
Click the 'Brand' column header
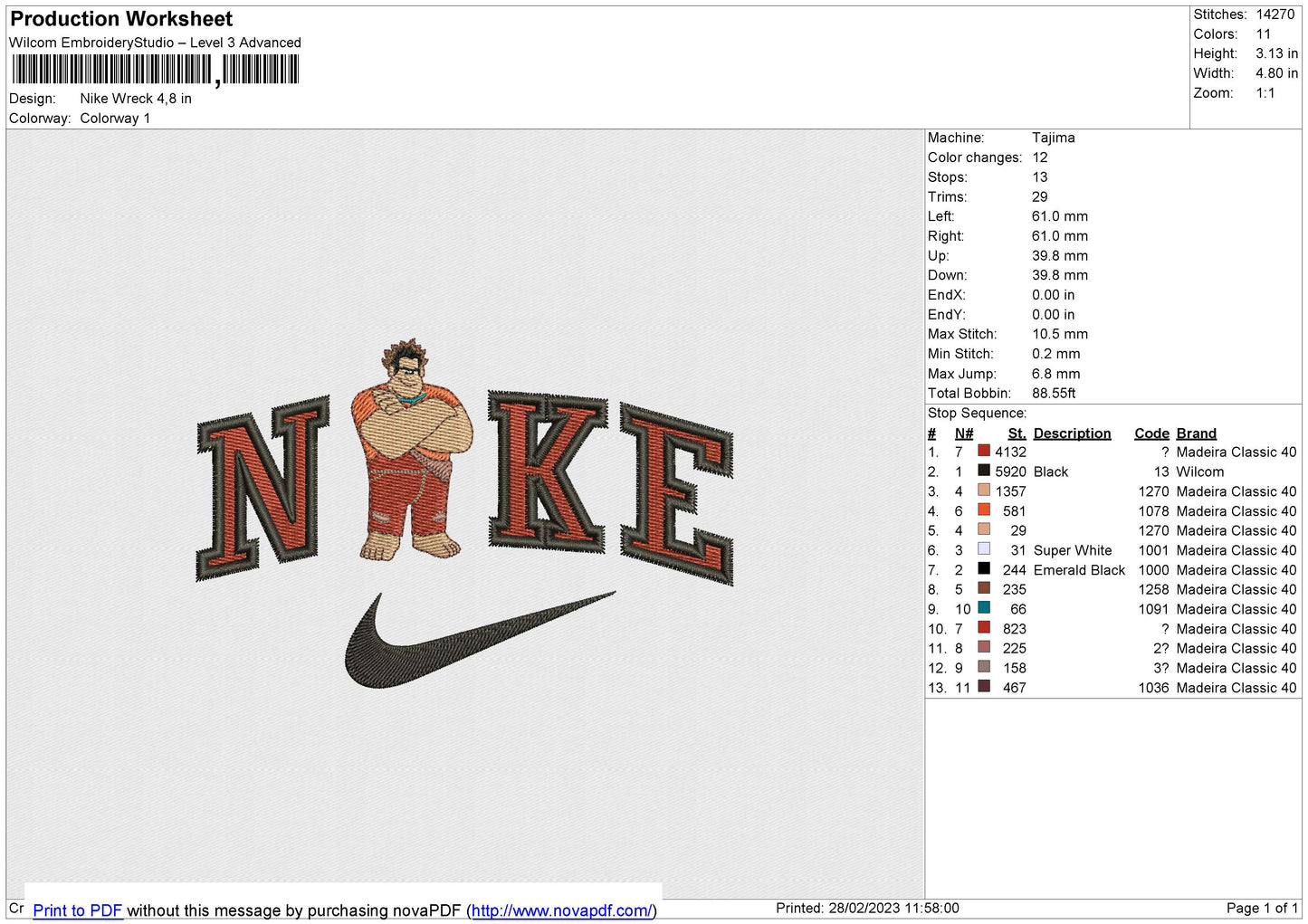pyautogui.click(x=1197, y=433)
